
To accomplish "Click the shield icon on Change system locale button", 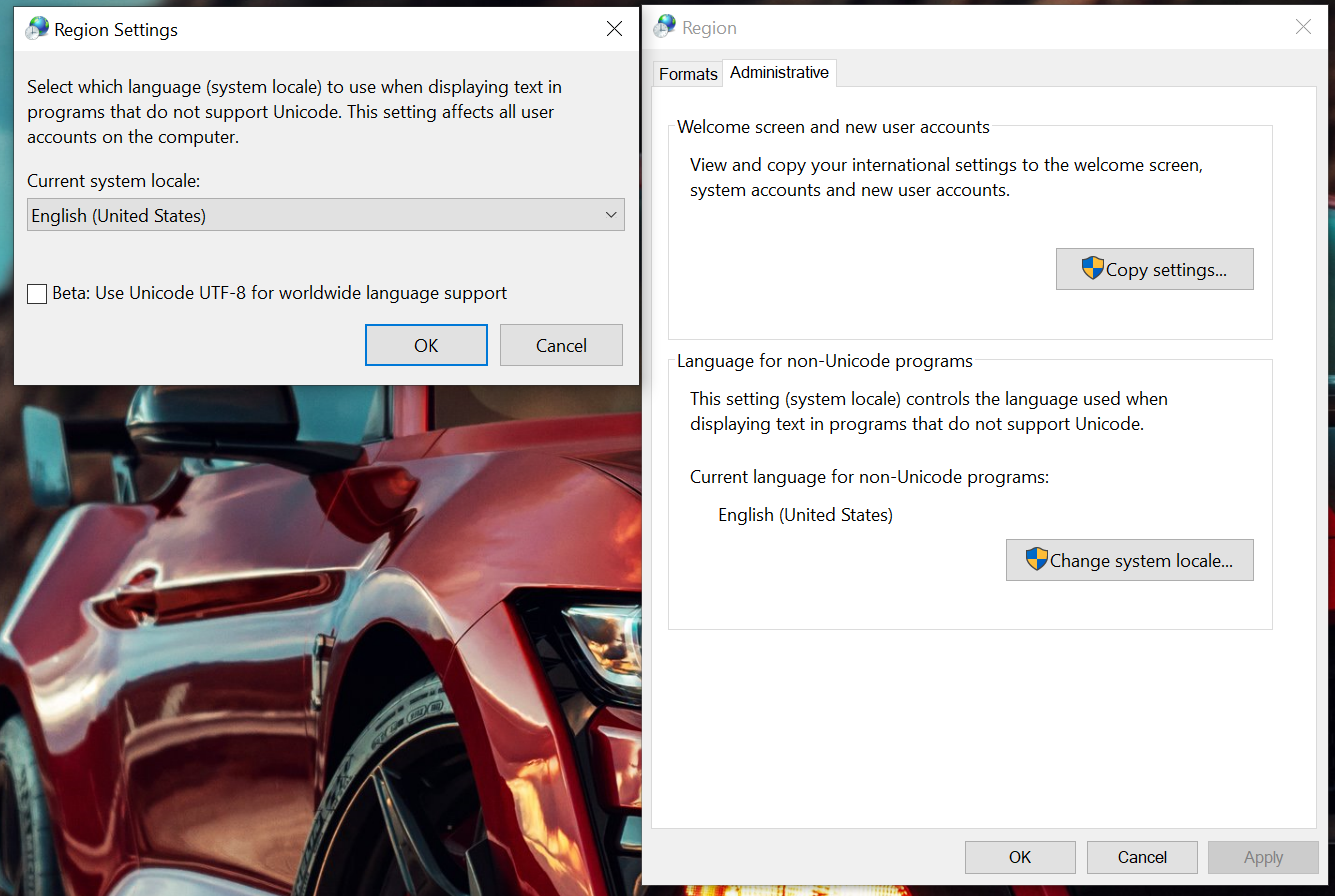I will [x=1037, y=559].
